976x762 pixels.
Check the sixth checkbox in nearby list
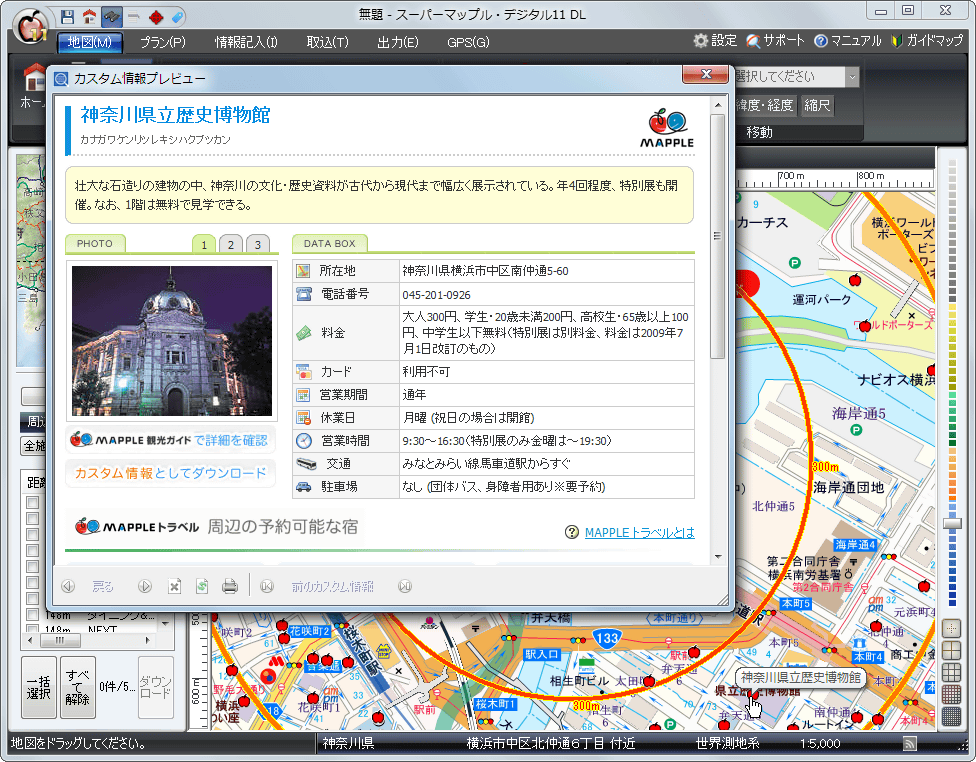point(32,583)
